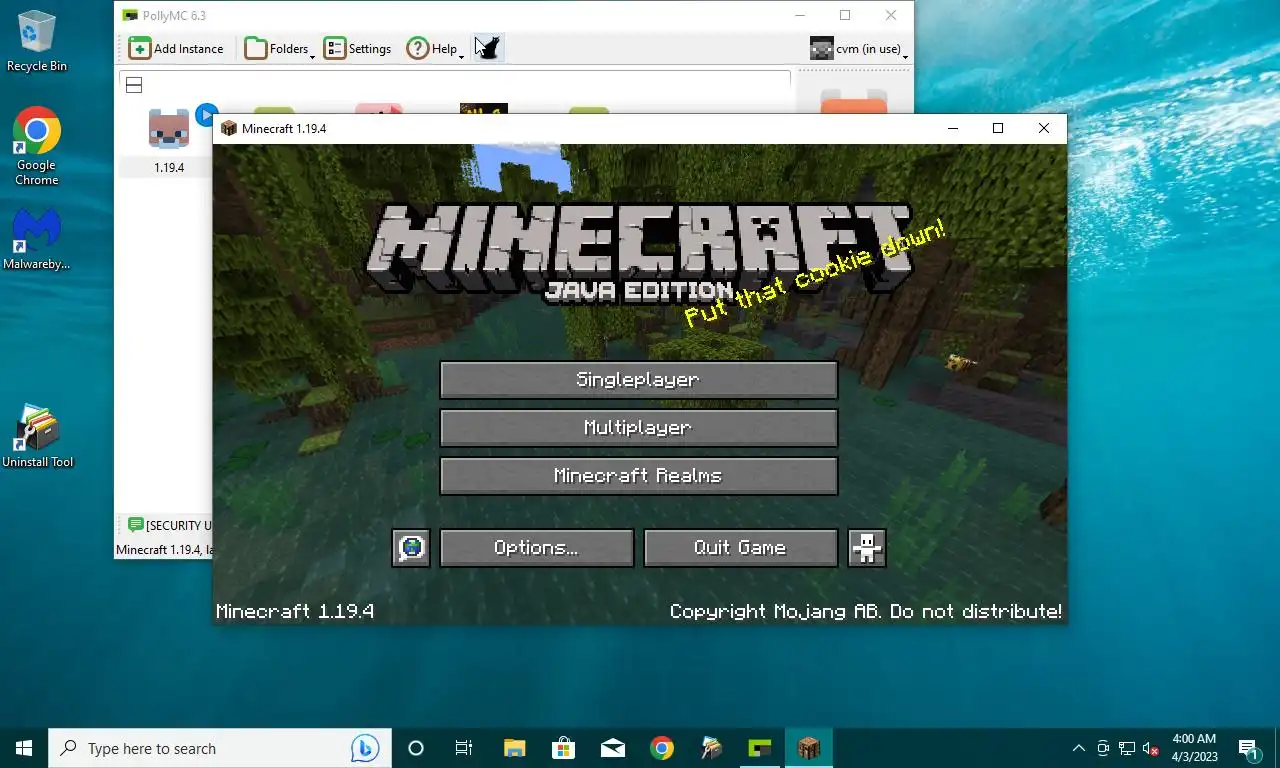Click the orange icon in PollyMC side panel
1280x768 pixels.
(x=854, y=103)
